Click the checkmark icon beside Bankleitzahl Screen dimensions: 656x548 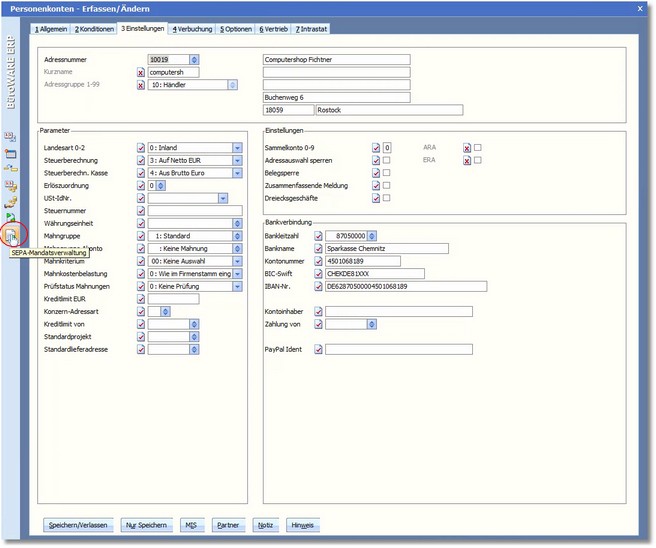(x=319, y=235)
